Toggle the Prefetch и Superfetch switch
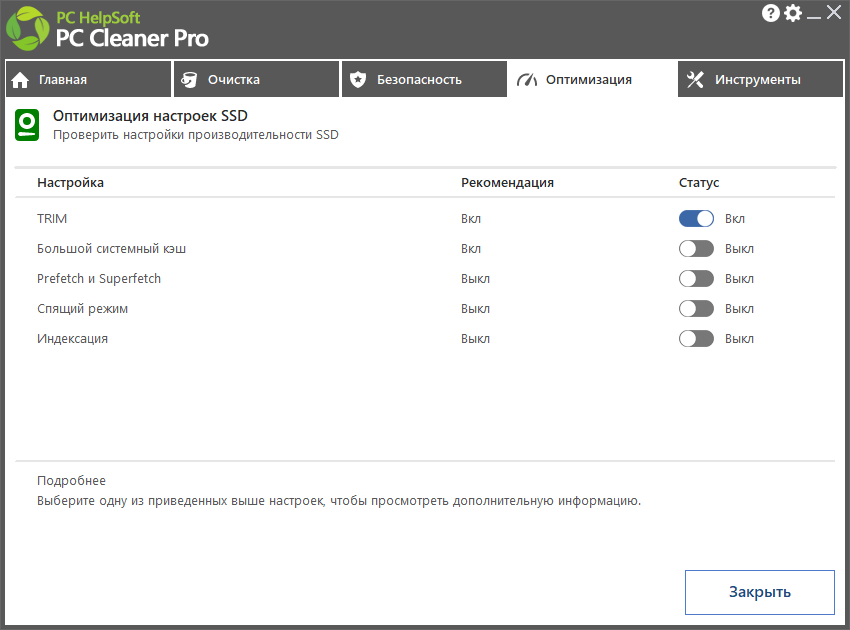 [x=696, y=279]
